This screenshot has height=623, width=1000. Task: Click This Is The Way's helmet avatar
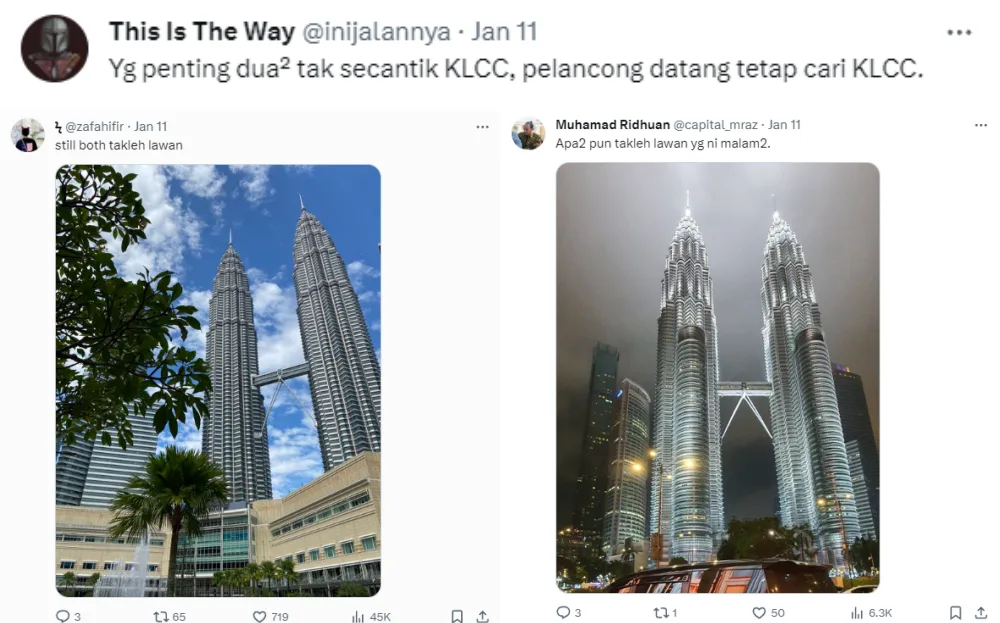[54, 48]
